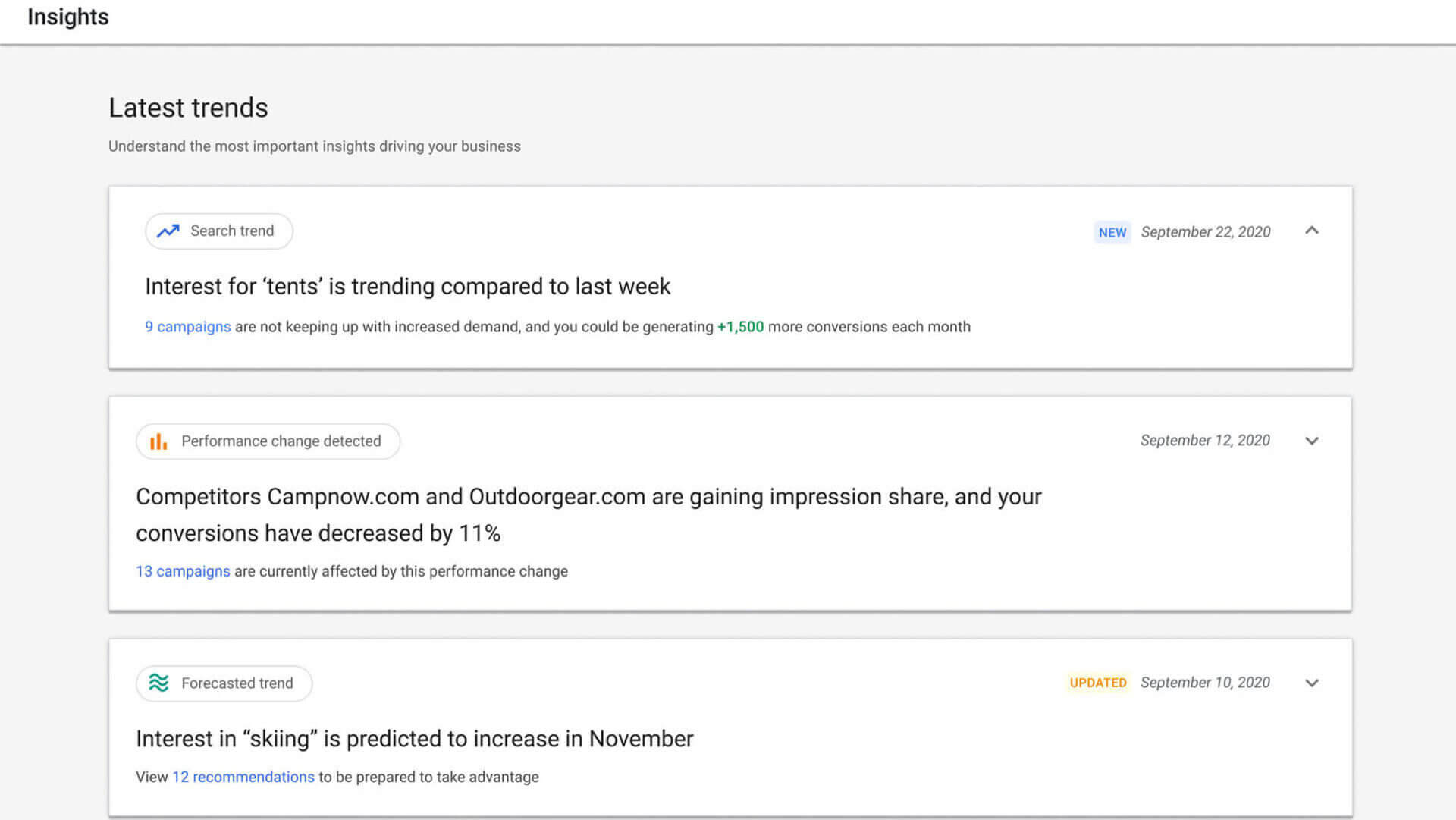Select the 'Interest in skiing' headline
This screenshot has width=1456, height=820.
pyautogui.click(x=414, y=739)
